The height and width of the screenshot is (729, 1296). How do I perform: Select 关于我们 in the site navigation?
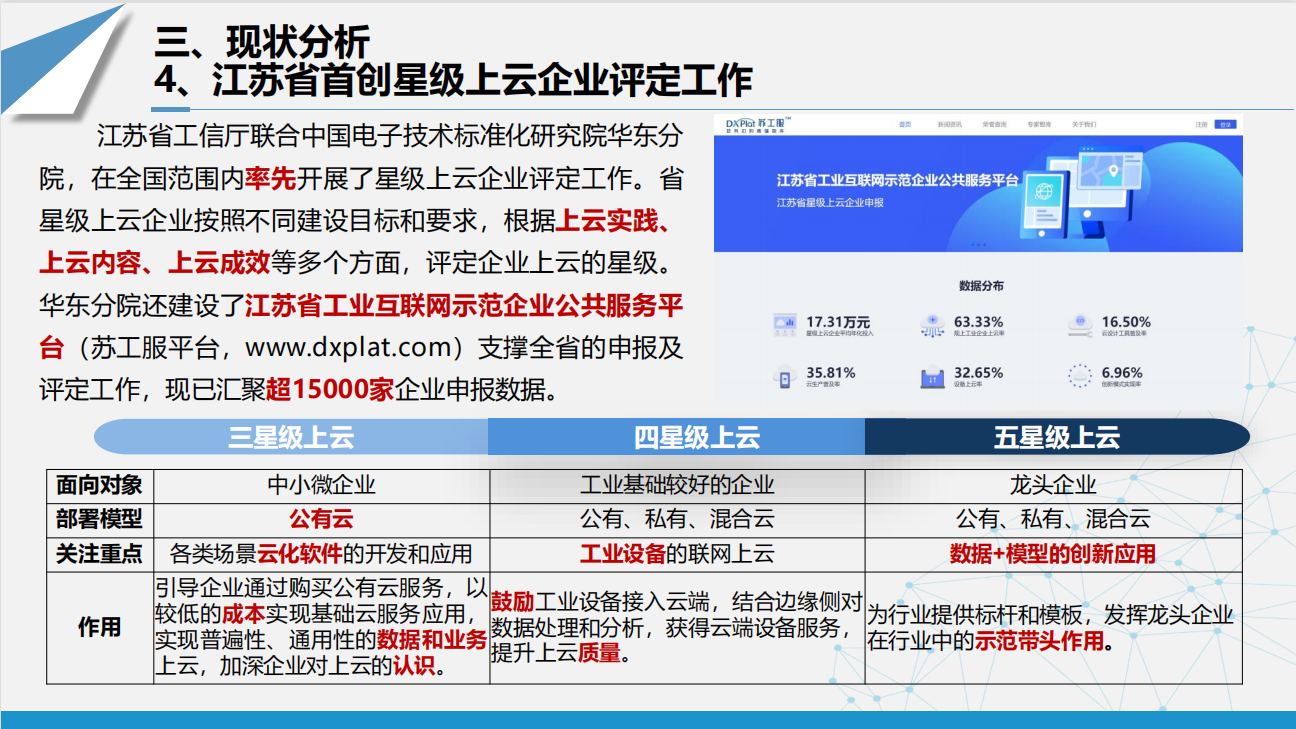(x=1084, y=125)
